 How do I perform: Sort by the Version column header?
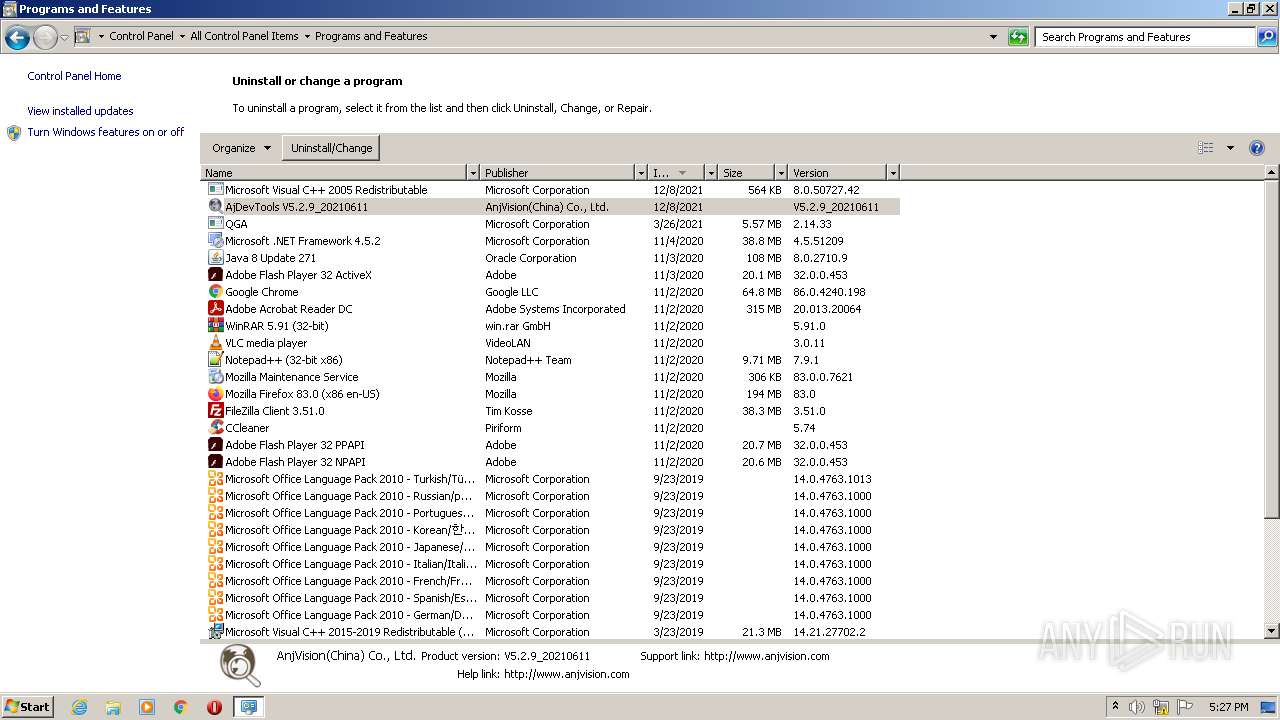click(x=838, y=173)
